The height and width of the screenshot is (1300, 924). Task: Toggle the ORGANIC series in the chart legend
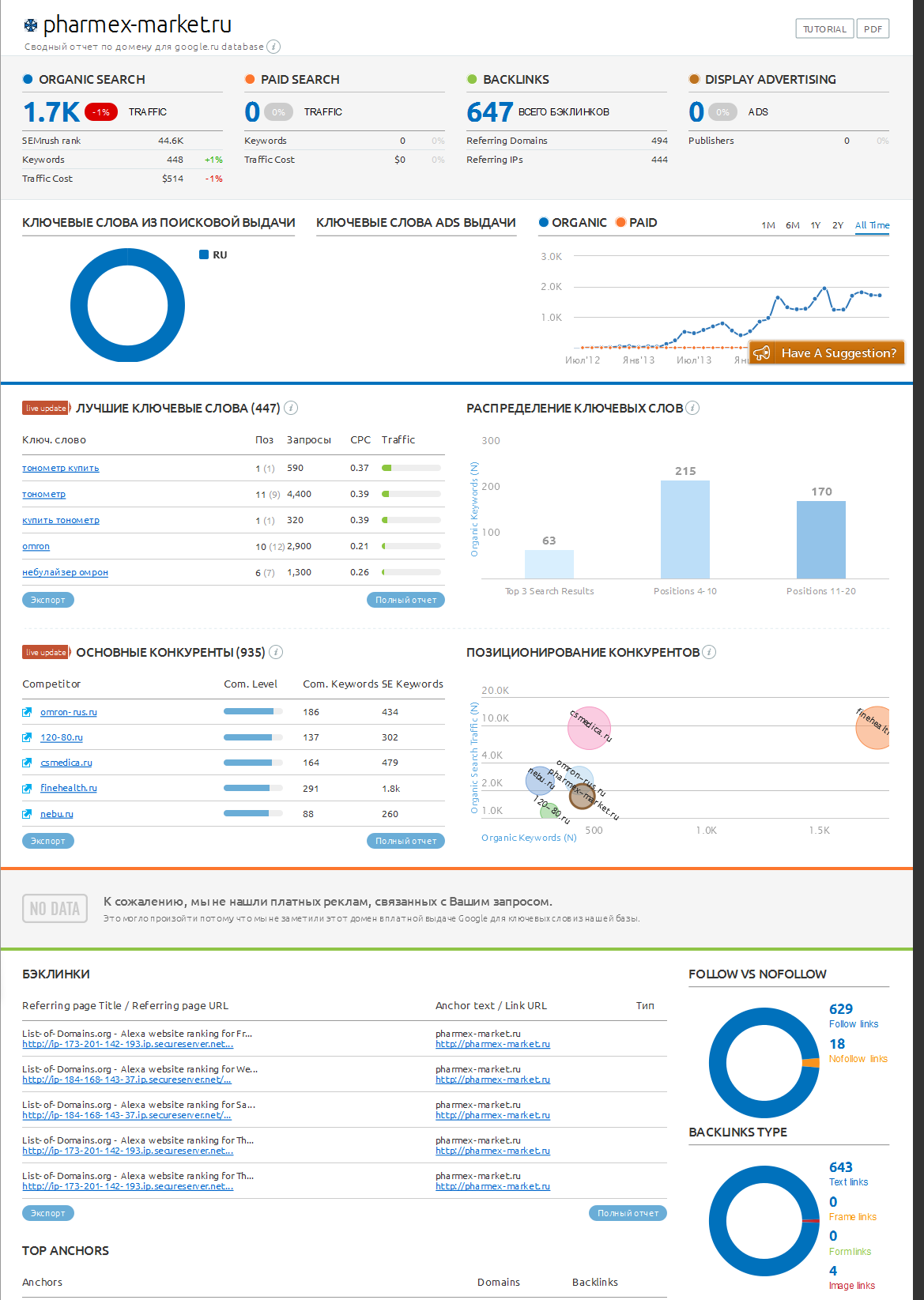[572, 223]
